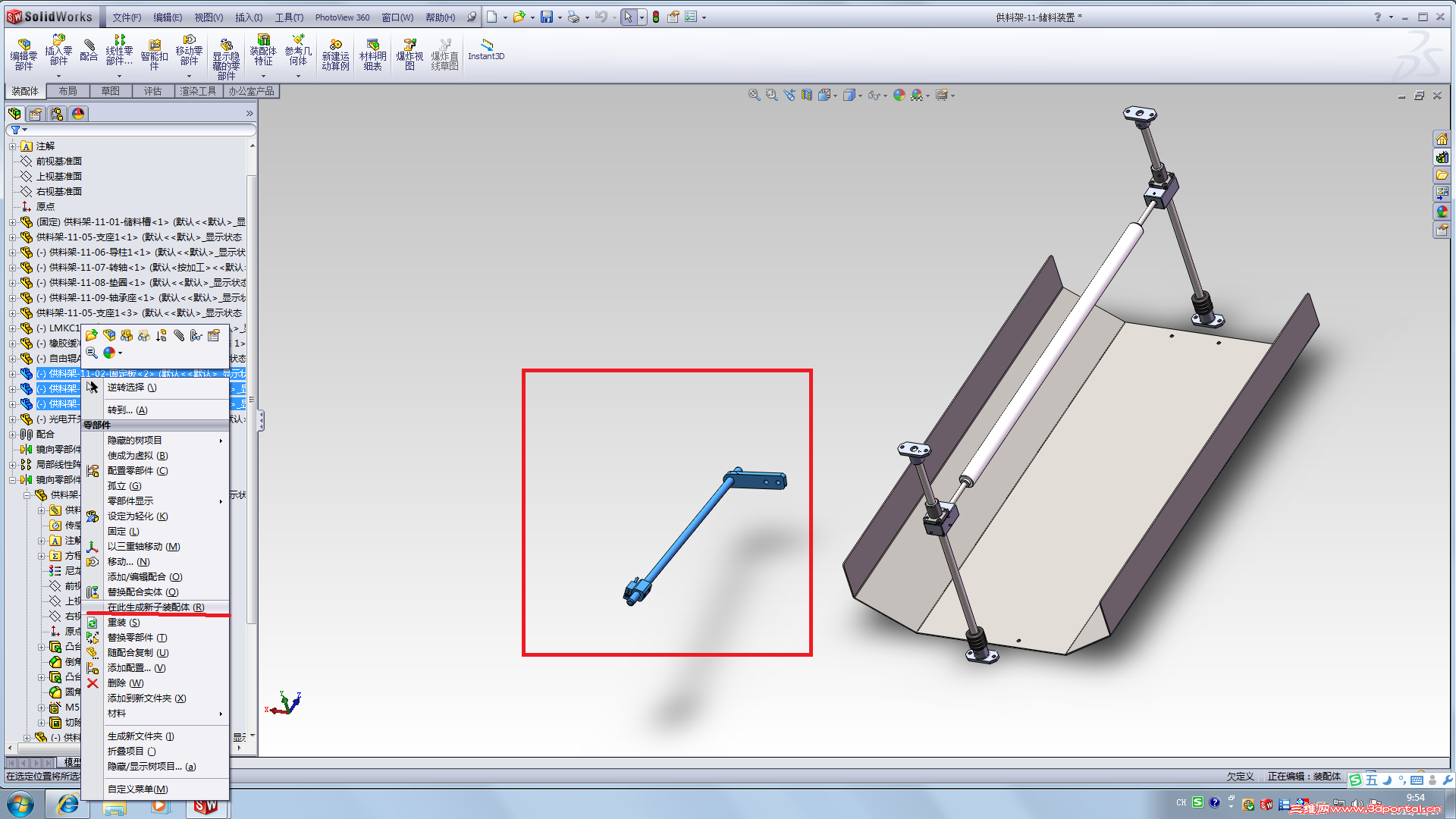Click the Zoom to Fit magnifier icon
Image resolution: width=1456 pixels, height=819 pixels.
tap(754, 95)
